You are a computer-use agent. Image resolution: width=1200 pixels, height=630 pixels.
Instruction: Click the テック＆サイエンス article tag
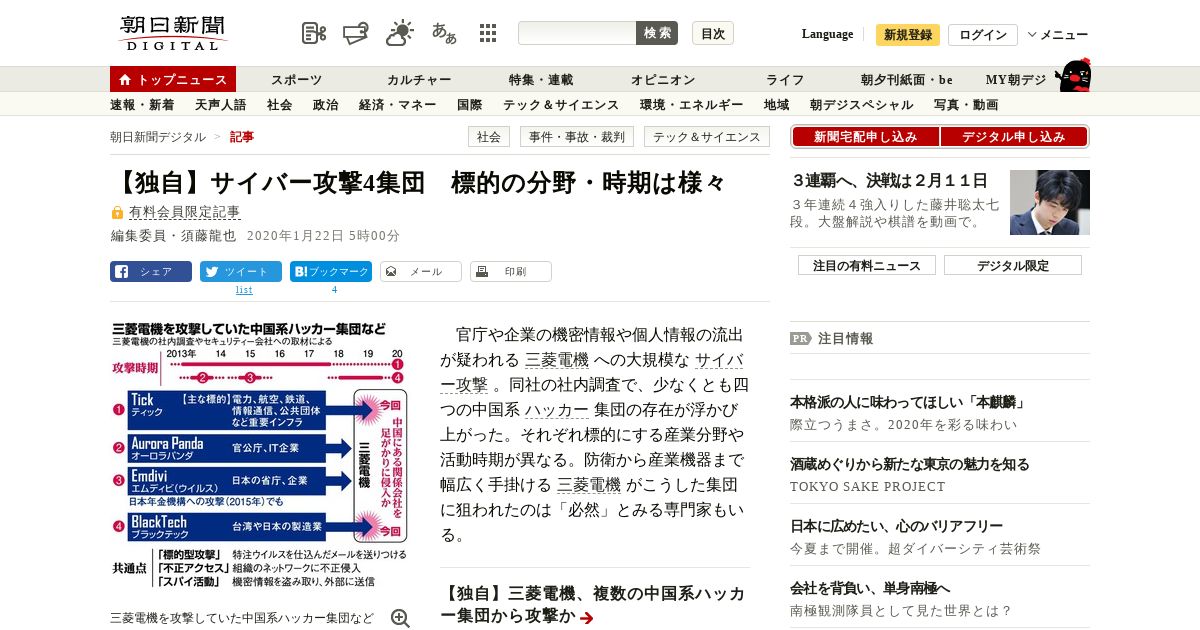pyautogui.click(x=707, y=137)
